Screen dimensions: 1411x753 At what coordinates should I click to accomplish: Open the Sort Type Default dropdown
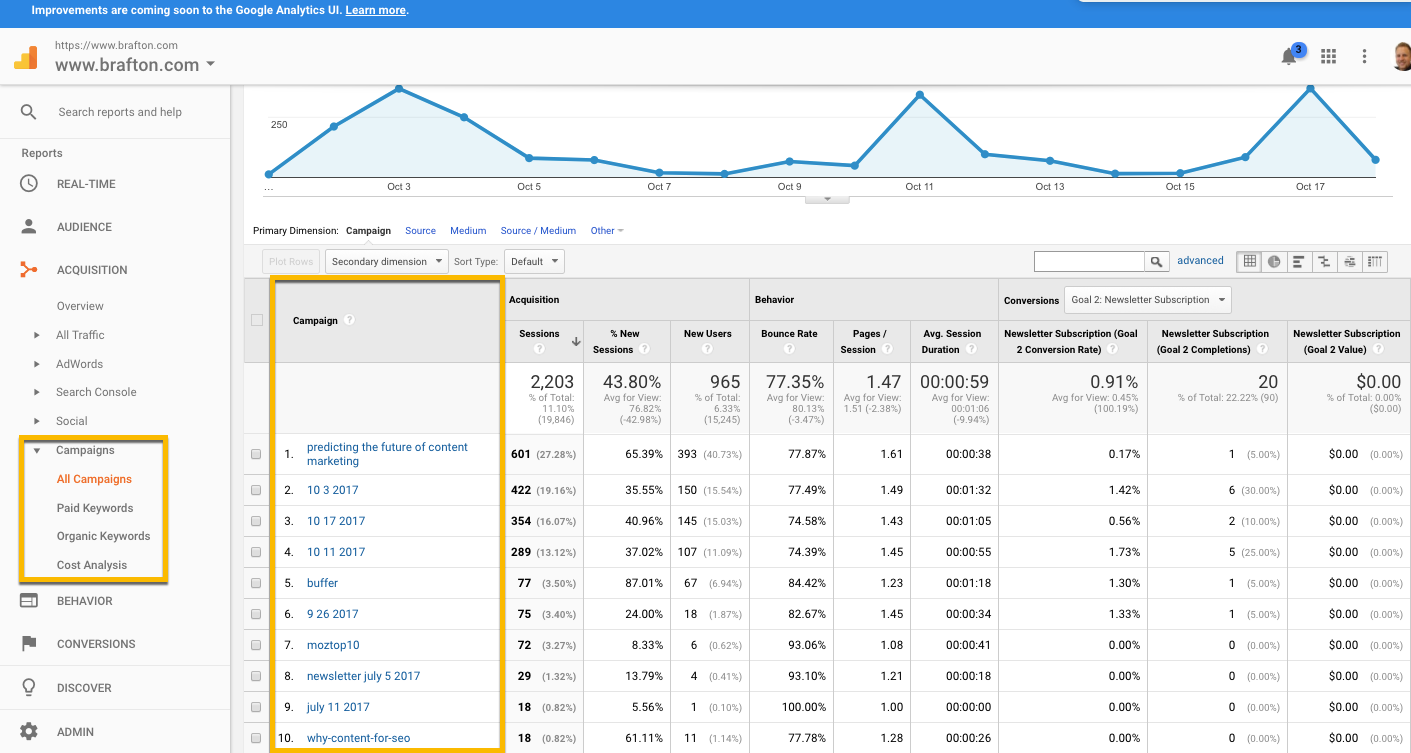534,262
